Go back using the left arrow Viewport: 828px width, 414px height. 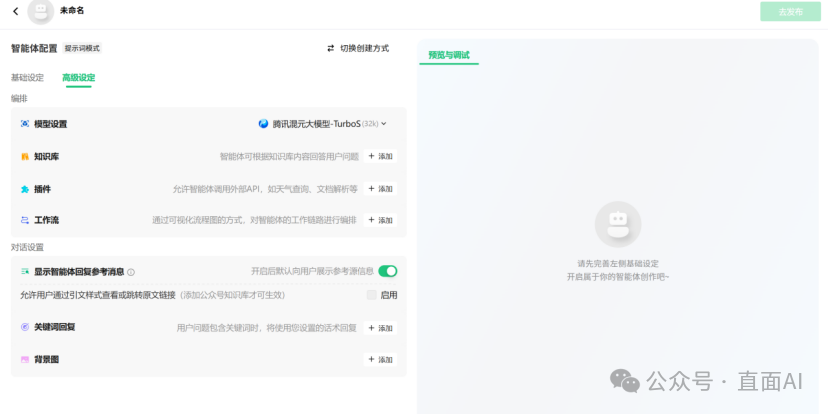[x=15, y=11]
